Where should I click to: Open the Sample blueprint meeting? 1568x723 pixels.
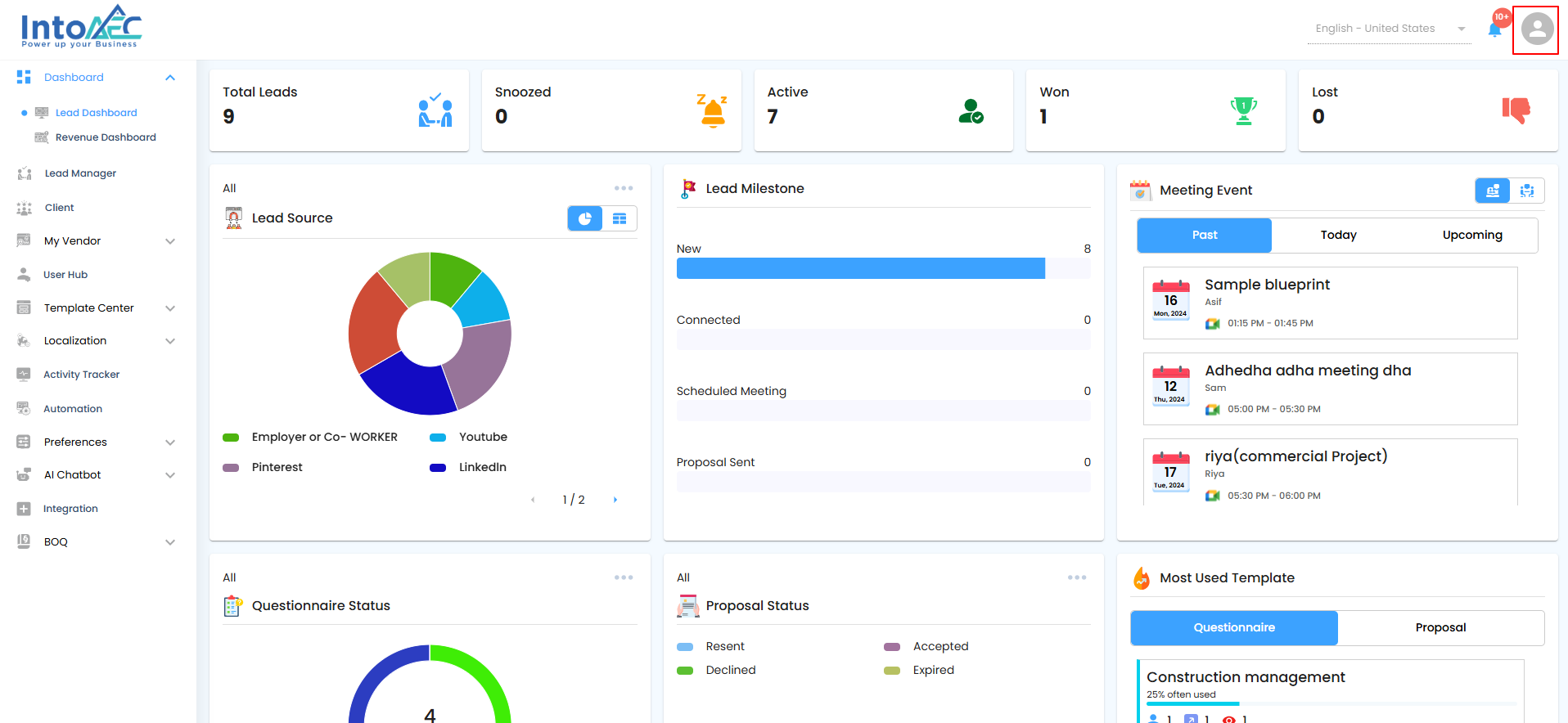1331,303
